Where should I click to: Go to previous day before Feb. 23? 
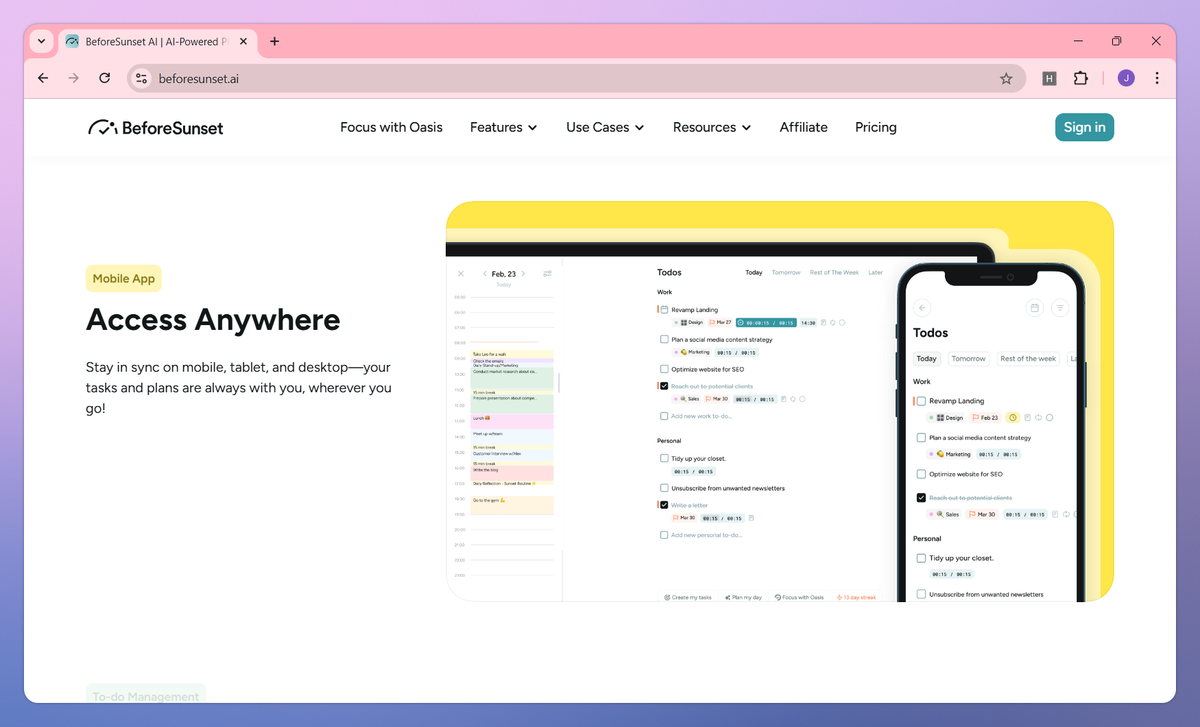coord(484,273)
